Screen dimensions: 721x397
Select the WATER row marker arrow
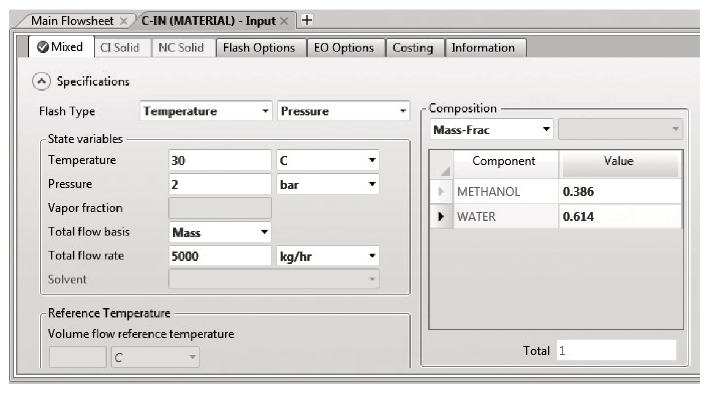pos(441,216)
